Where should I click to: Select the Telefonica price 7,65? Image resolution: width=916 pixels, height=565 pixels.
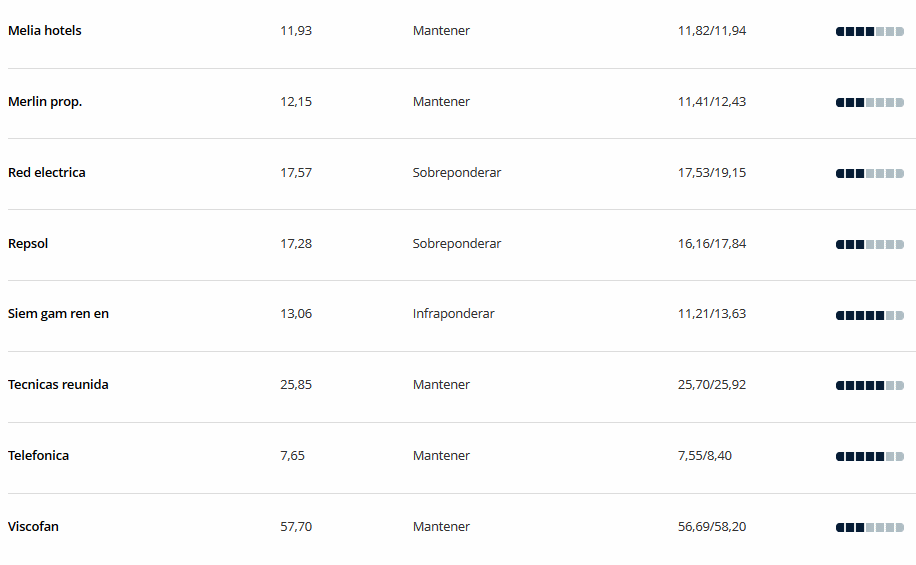(x=292, y=456)
